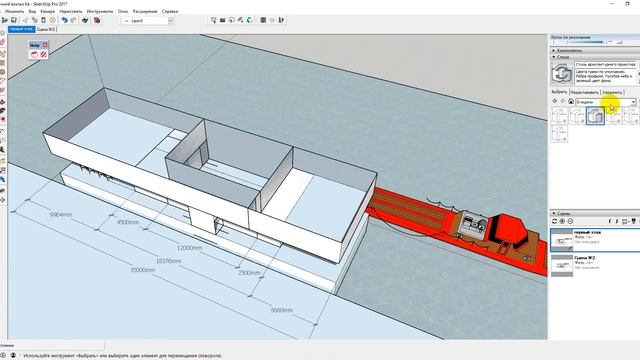Click the Remove scene minus icon
This screenshot has width=640, height=360.
pos(570,221)
